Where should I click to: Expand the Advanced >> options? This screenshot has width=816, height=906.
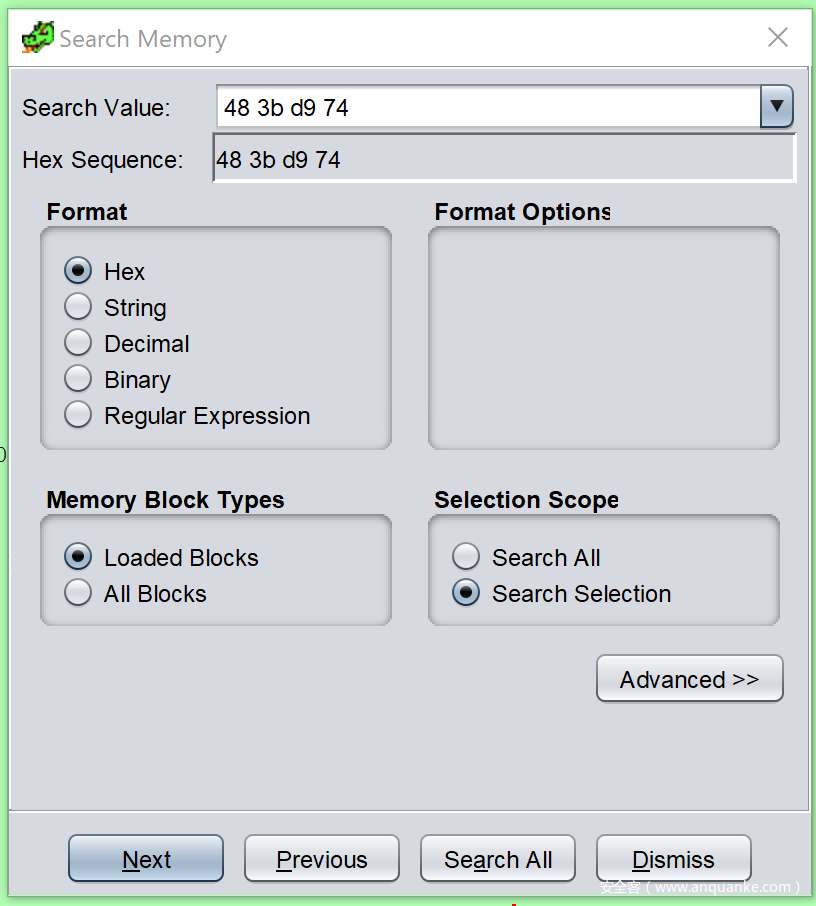689,679
